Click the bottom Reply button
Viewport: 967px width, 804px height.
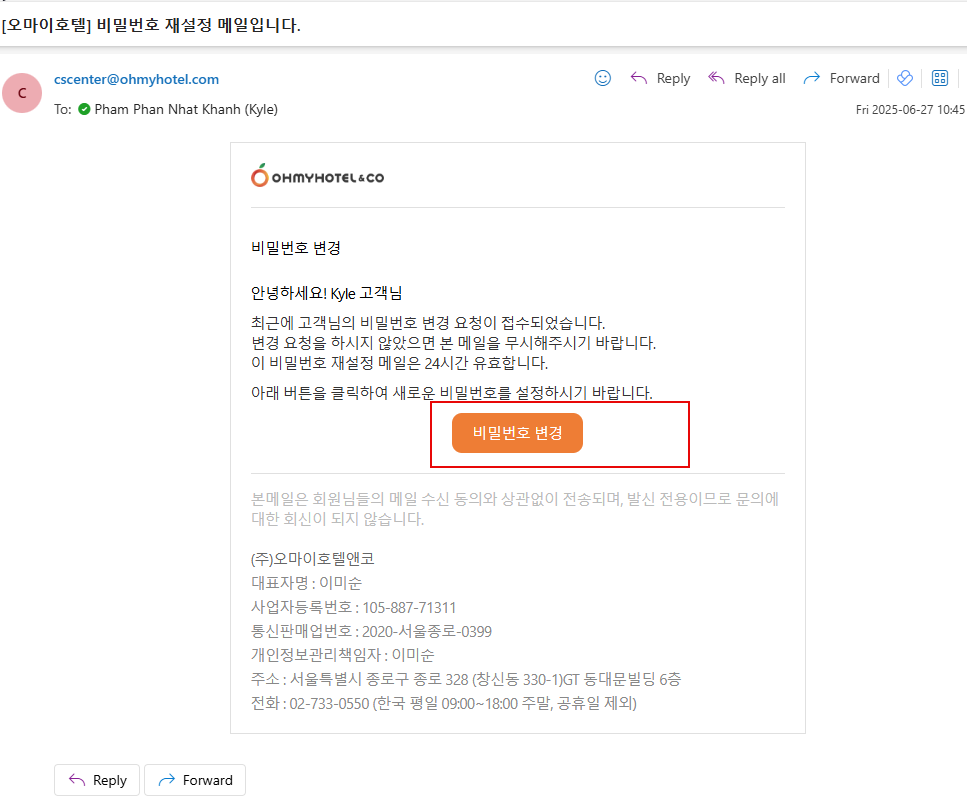(97, 780)
